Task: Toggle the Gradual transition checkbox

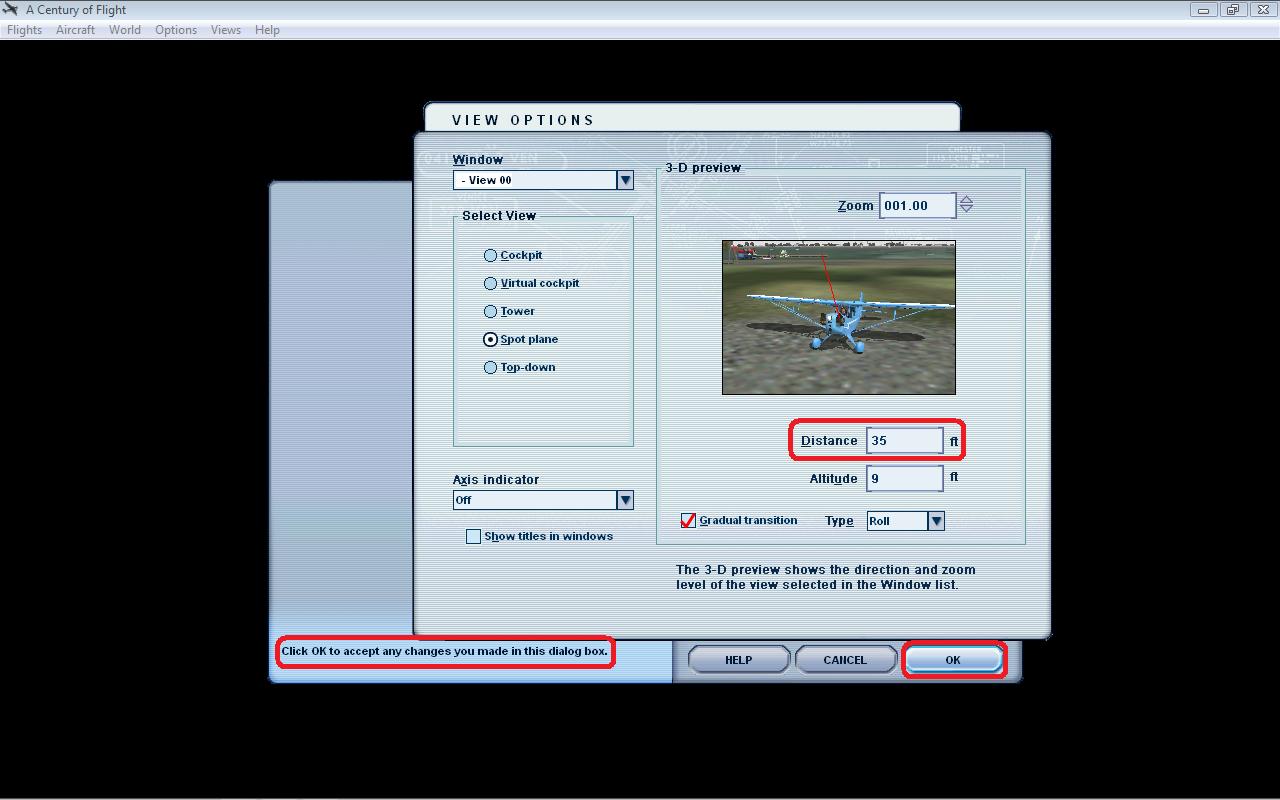Action: click(x=688, y=521)
